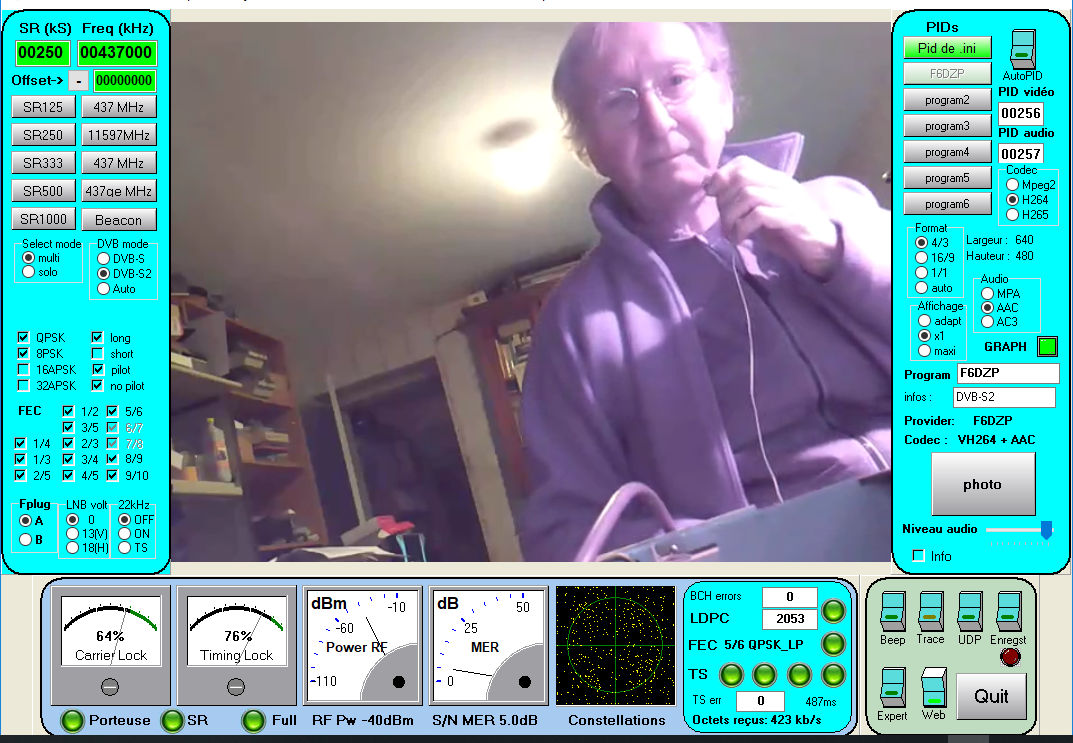Enable the 16APSK checkbox
Image resolution: width=1073 pixels, height=743 pixels.
(x=24, y=370)
